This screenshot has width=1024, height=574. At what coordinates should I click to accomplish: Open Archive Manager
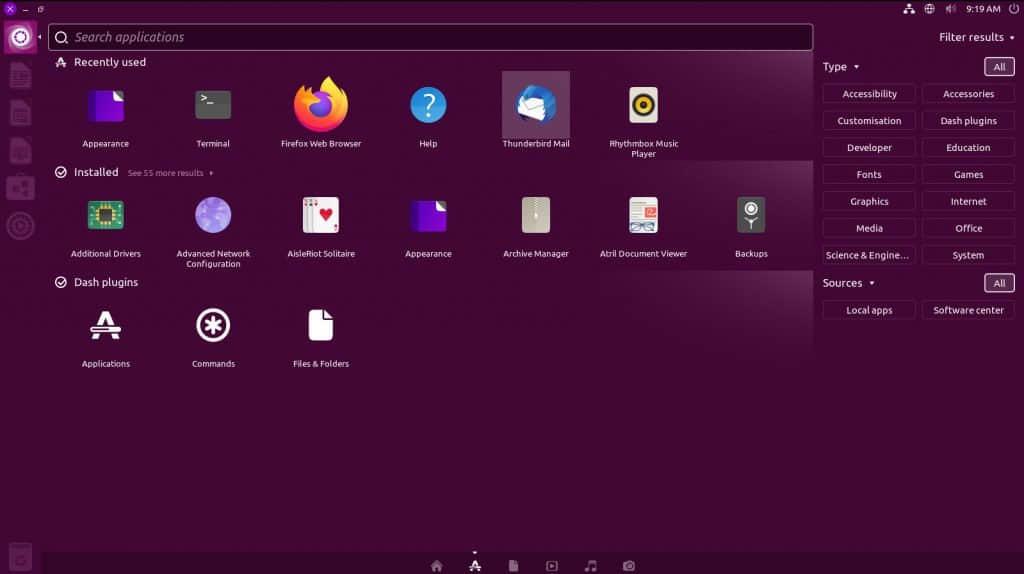click(535, 216)
